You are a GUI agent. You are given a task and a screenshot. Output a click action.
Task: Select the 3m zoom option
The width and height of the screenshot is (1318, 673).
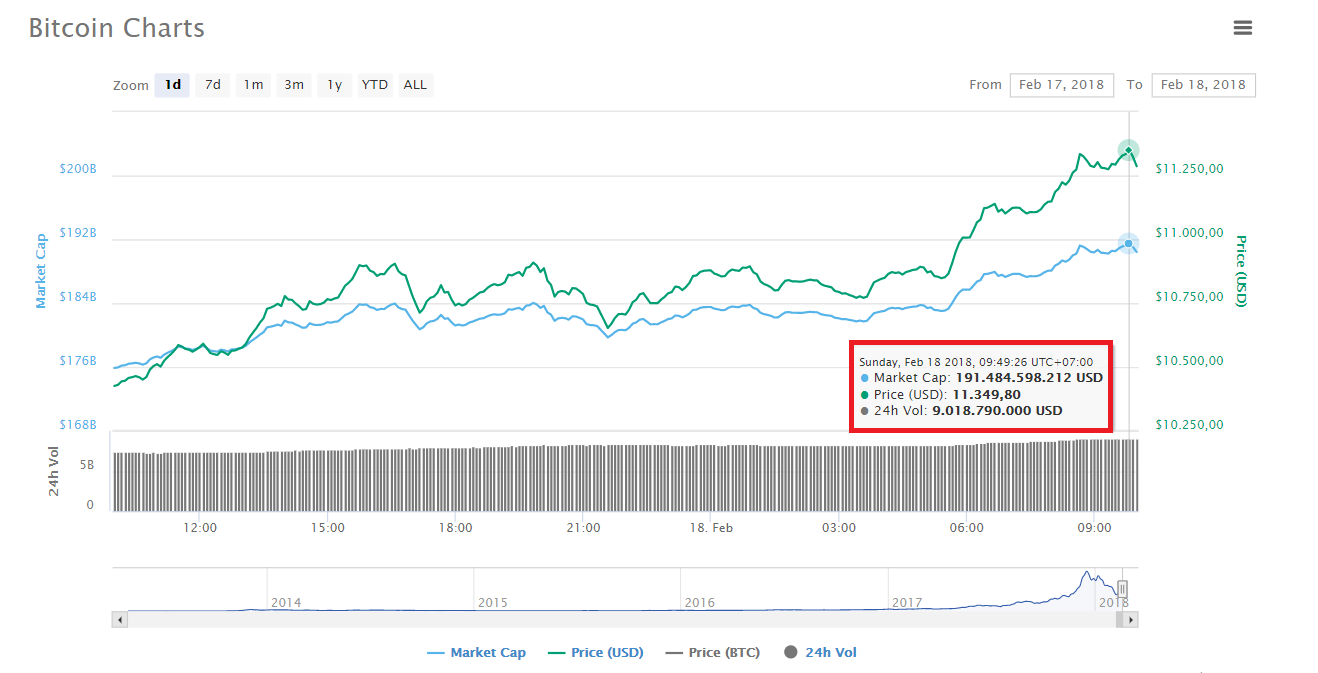click(293, 85)
